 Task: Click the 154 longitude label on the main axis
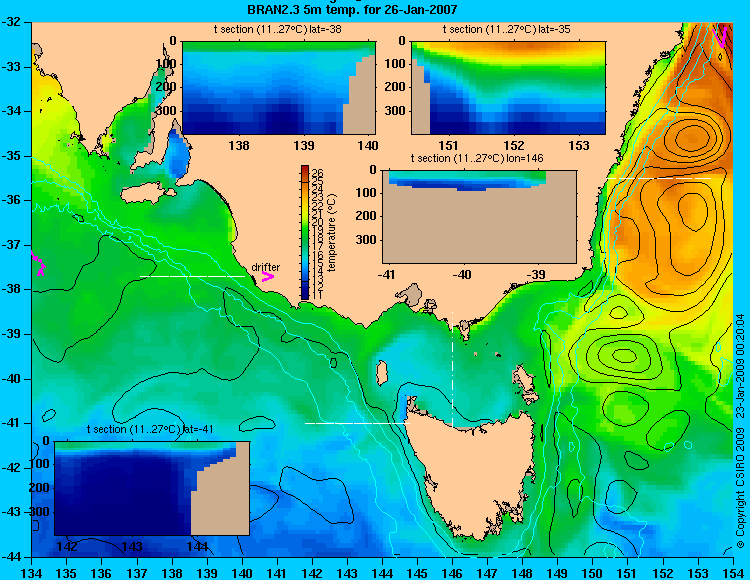[732, 573]
